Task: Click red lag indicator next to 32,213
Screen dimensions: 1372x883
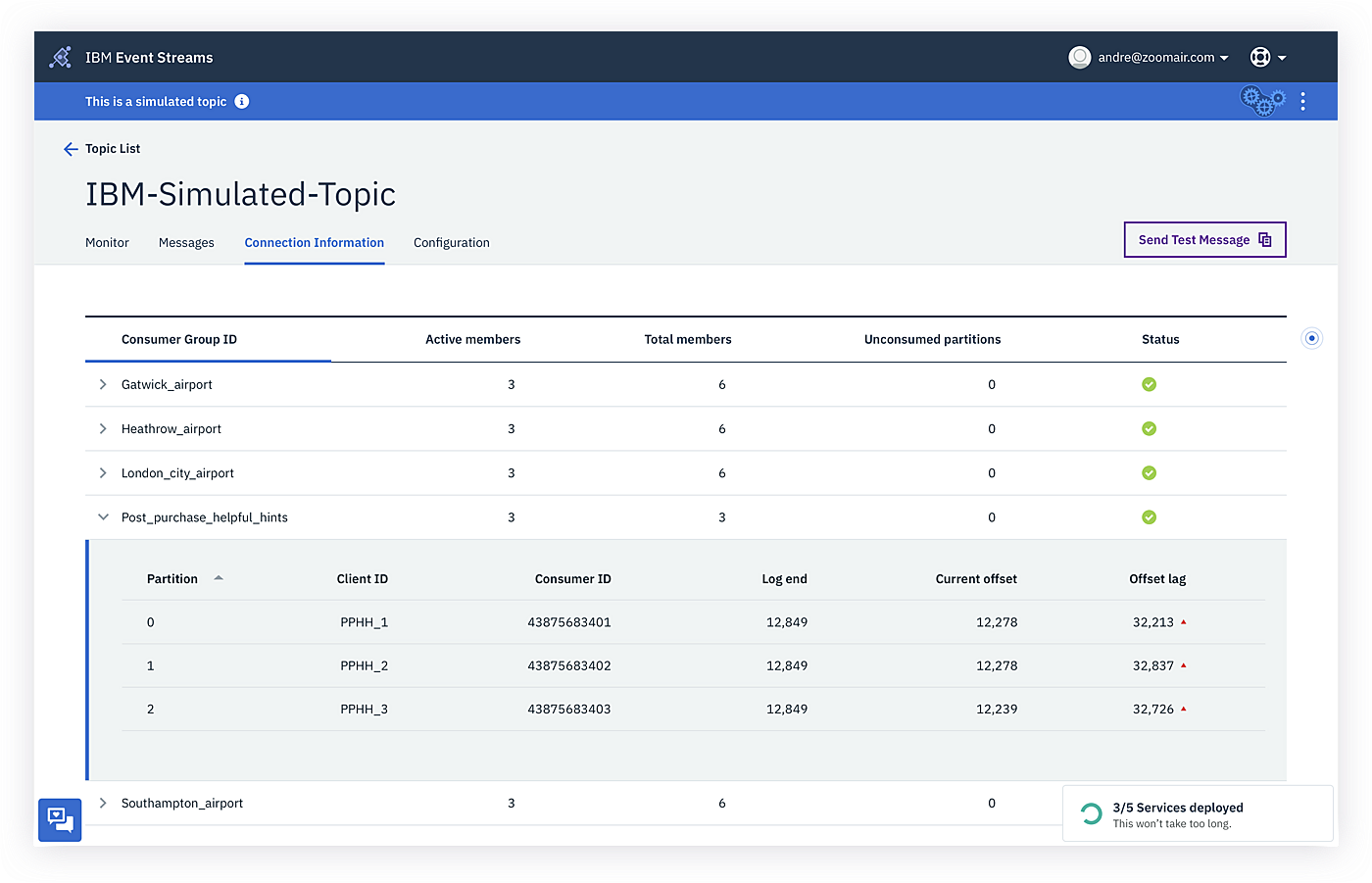Action: pos(1184,621)
